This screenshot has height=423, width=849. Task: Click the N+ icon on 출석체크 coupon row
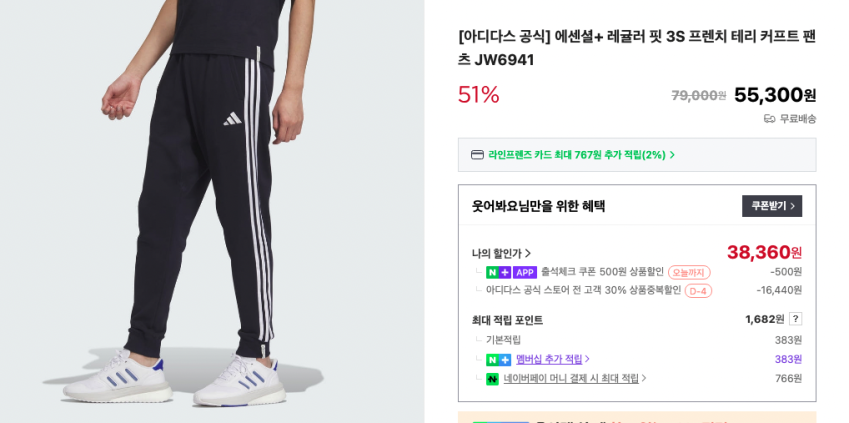[x=498, y=272]
